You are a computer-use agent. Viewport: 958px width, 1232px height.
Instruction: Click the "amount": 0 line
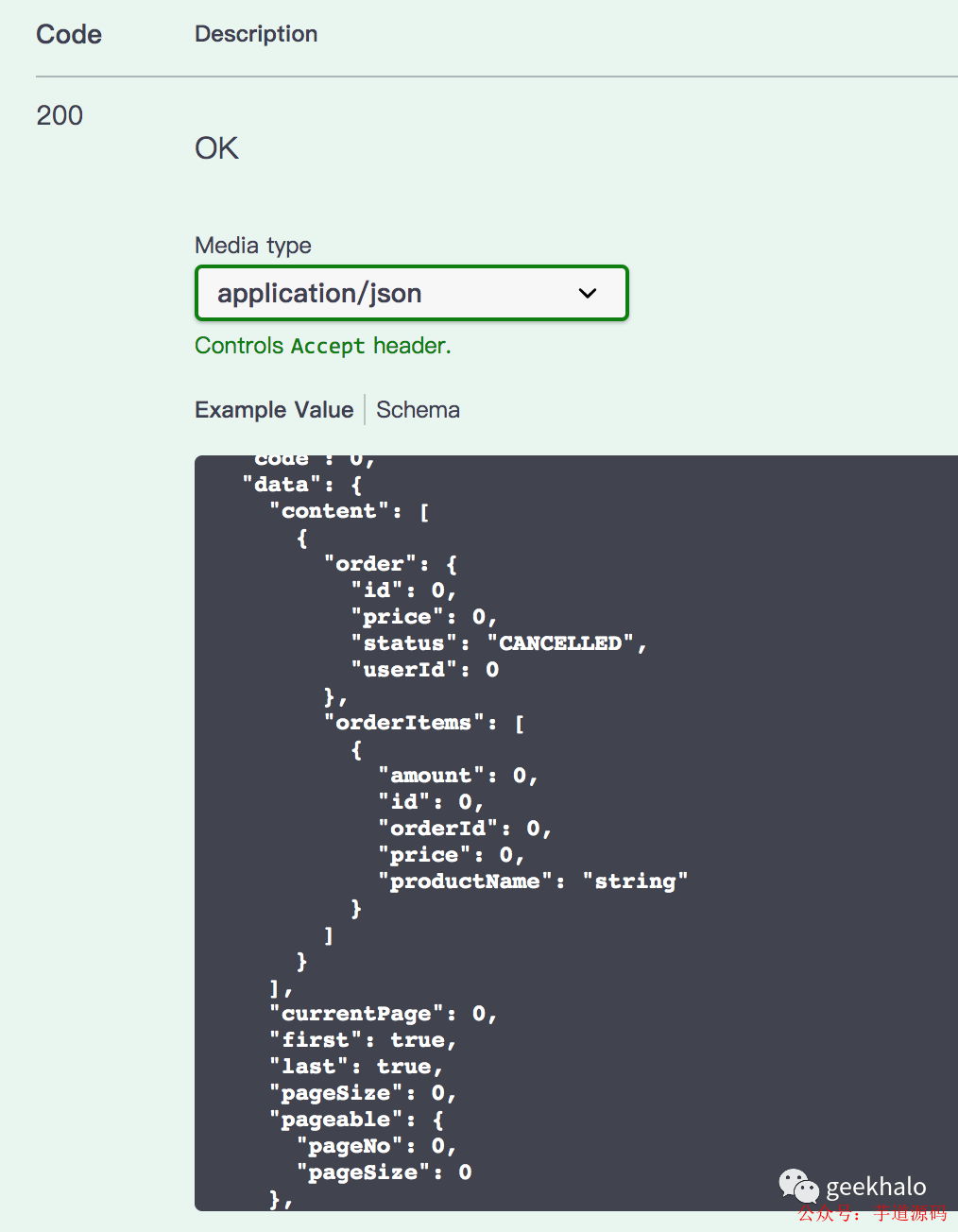pyautogui.click(x=458, y=776)
